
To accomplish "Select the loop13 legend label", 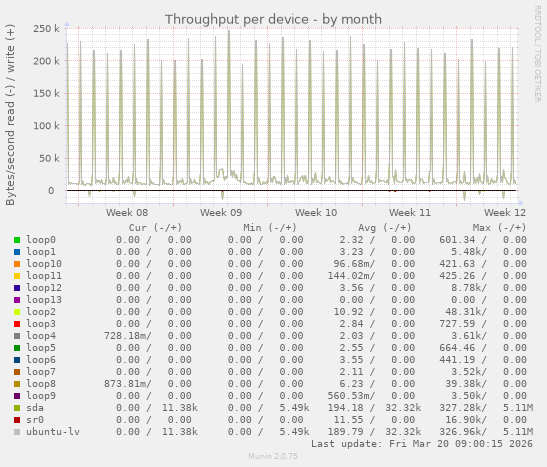I will click(x=44, y=300).
